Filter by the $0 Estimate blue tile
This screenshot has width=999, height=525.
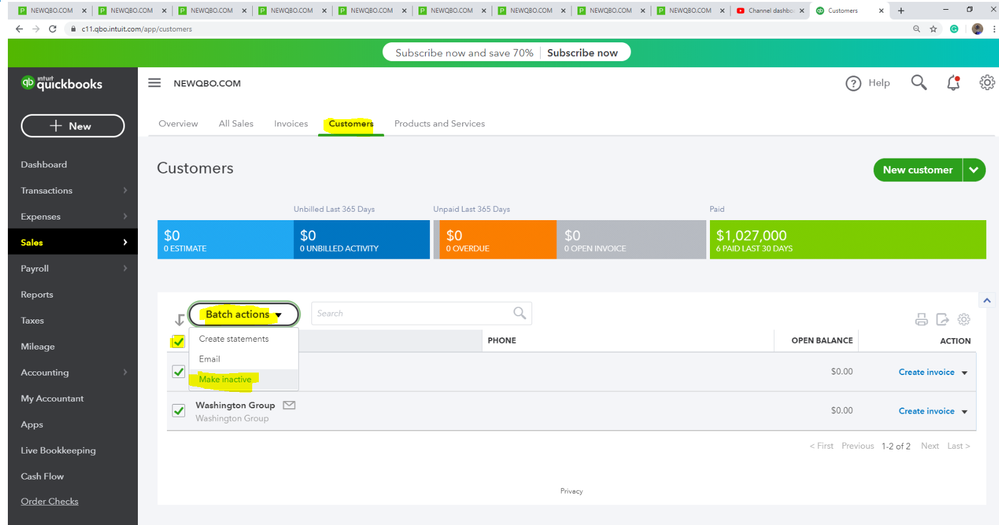click(x=226, y=240)
